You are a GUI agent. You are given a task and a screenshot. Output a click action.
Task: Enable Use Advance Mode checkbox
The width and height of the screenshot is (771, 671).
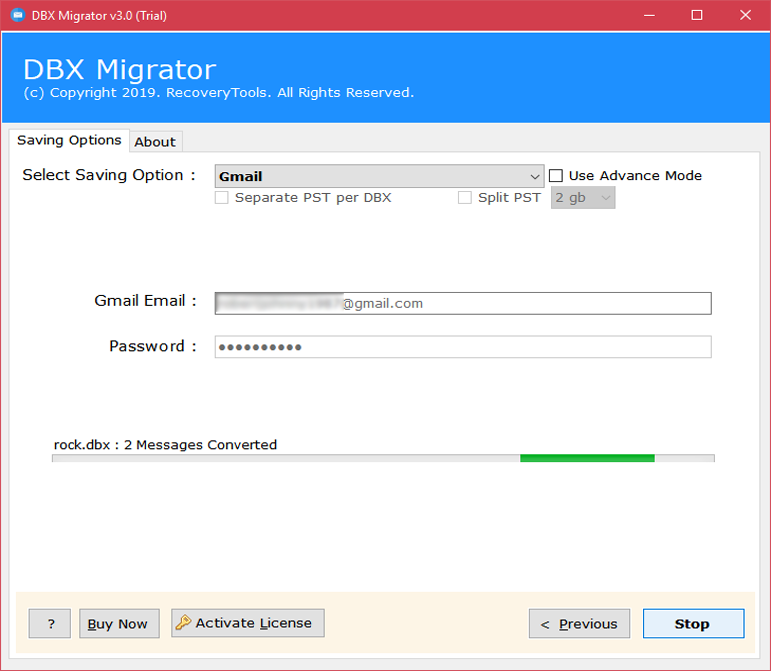coord(556,175)
